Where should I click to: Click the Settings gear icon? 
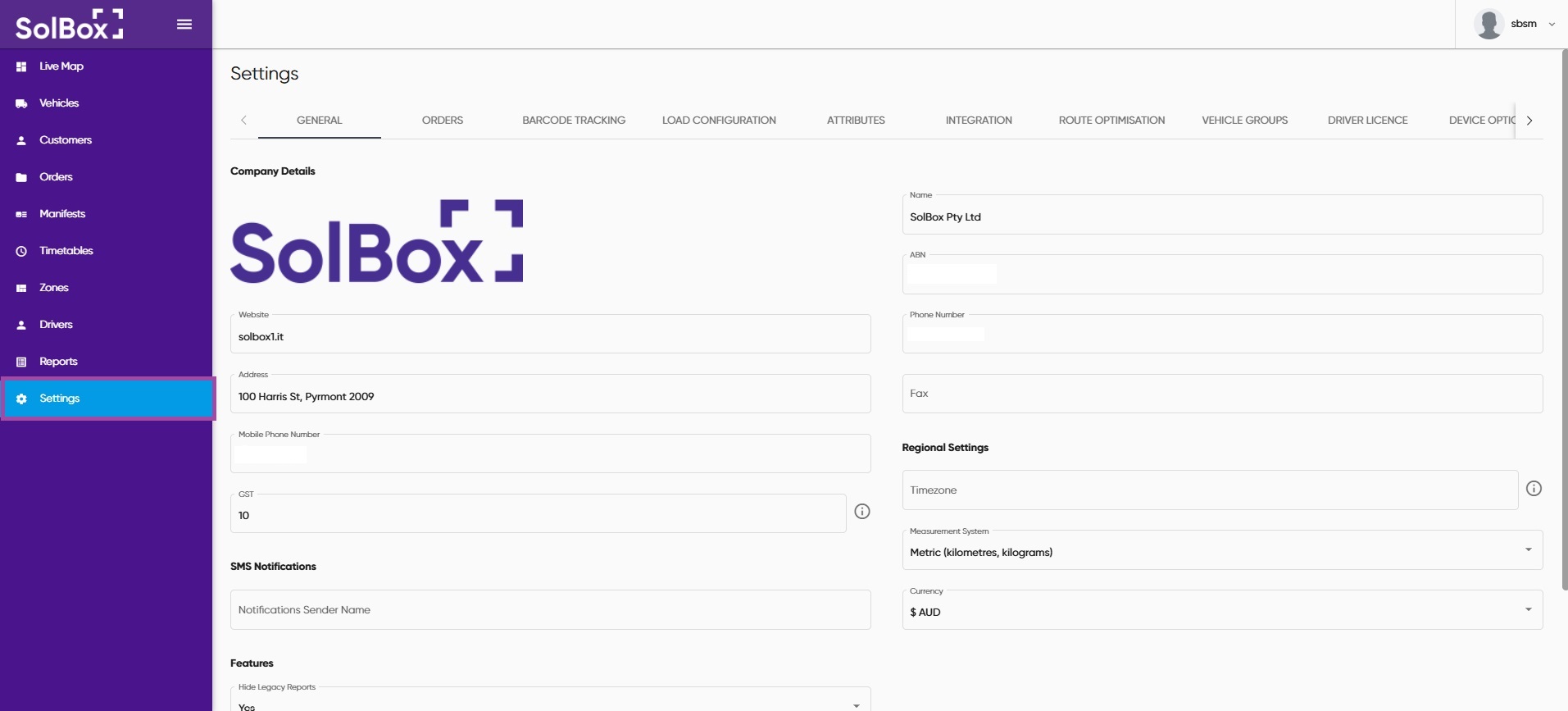tap(21, 399)
